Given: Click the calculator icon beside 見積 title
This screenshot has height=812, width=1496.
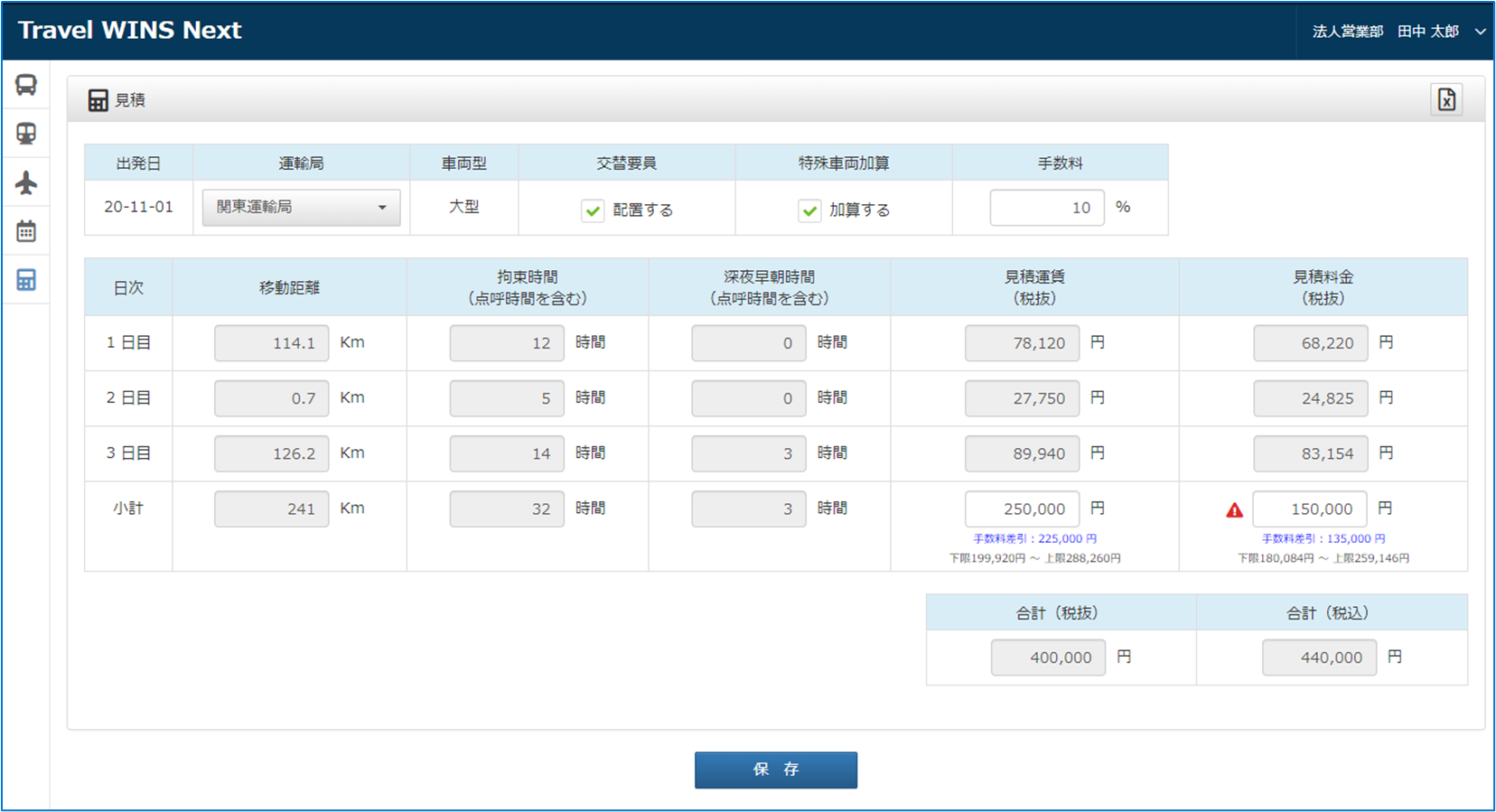Looking at the screenshot, I should point(98,100).
